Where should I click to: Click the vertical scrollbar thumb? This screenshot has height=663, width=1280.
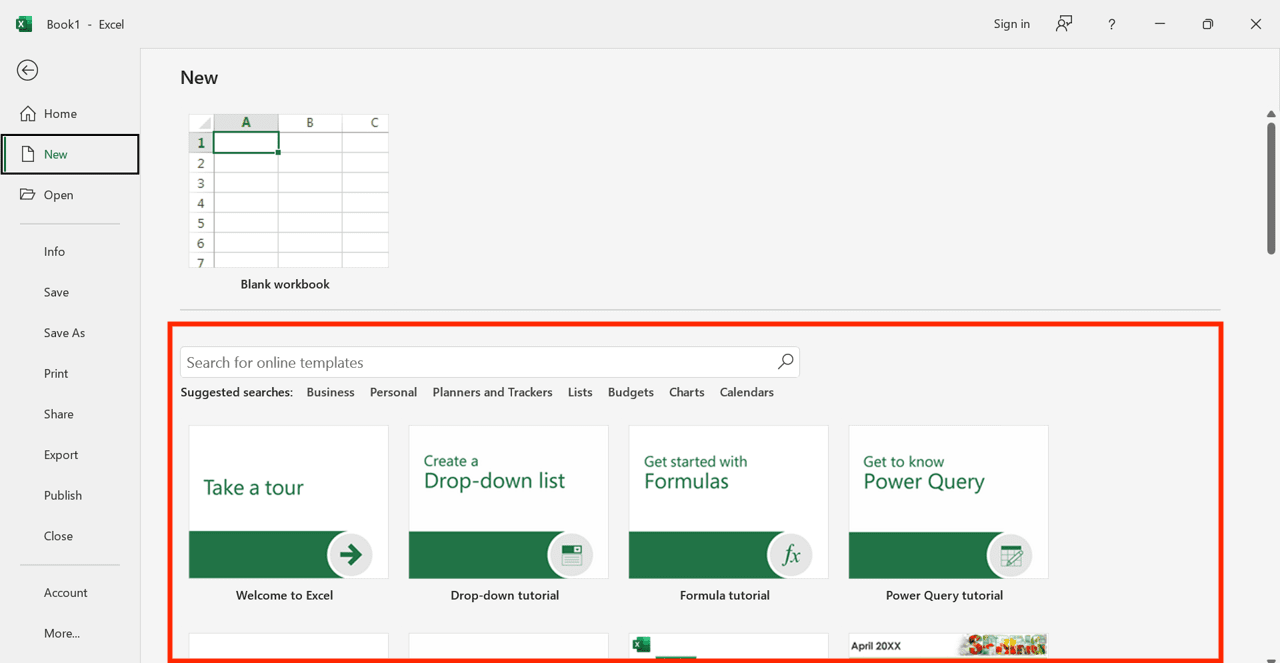tap(1271, 187)
